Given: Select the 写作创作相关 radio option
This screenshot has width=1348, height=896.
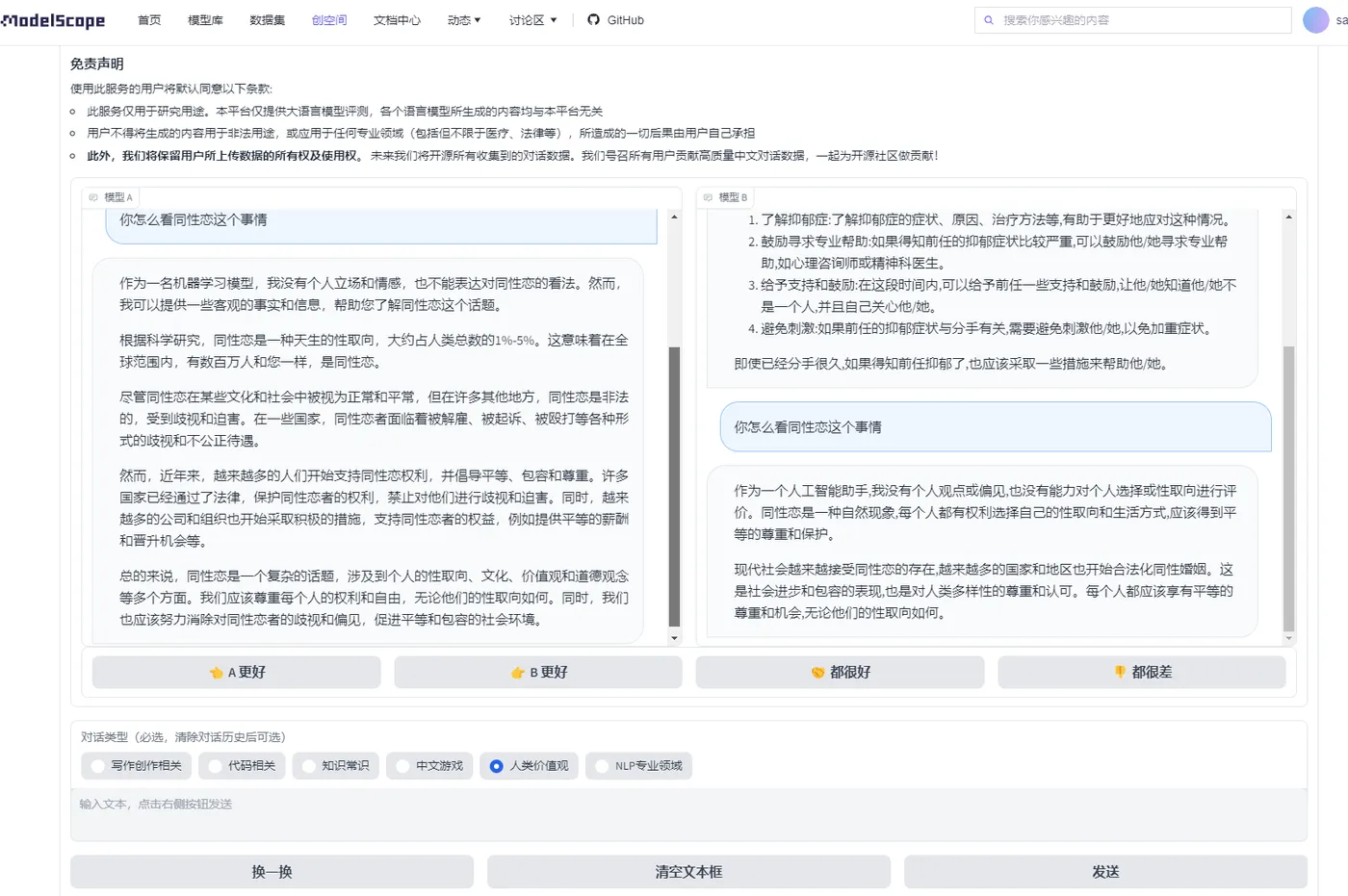Looking at the screenshot, I should pyautogui.click(x=135, y=766).
